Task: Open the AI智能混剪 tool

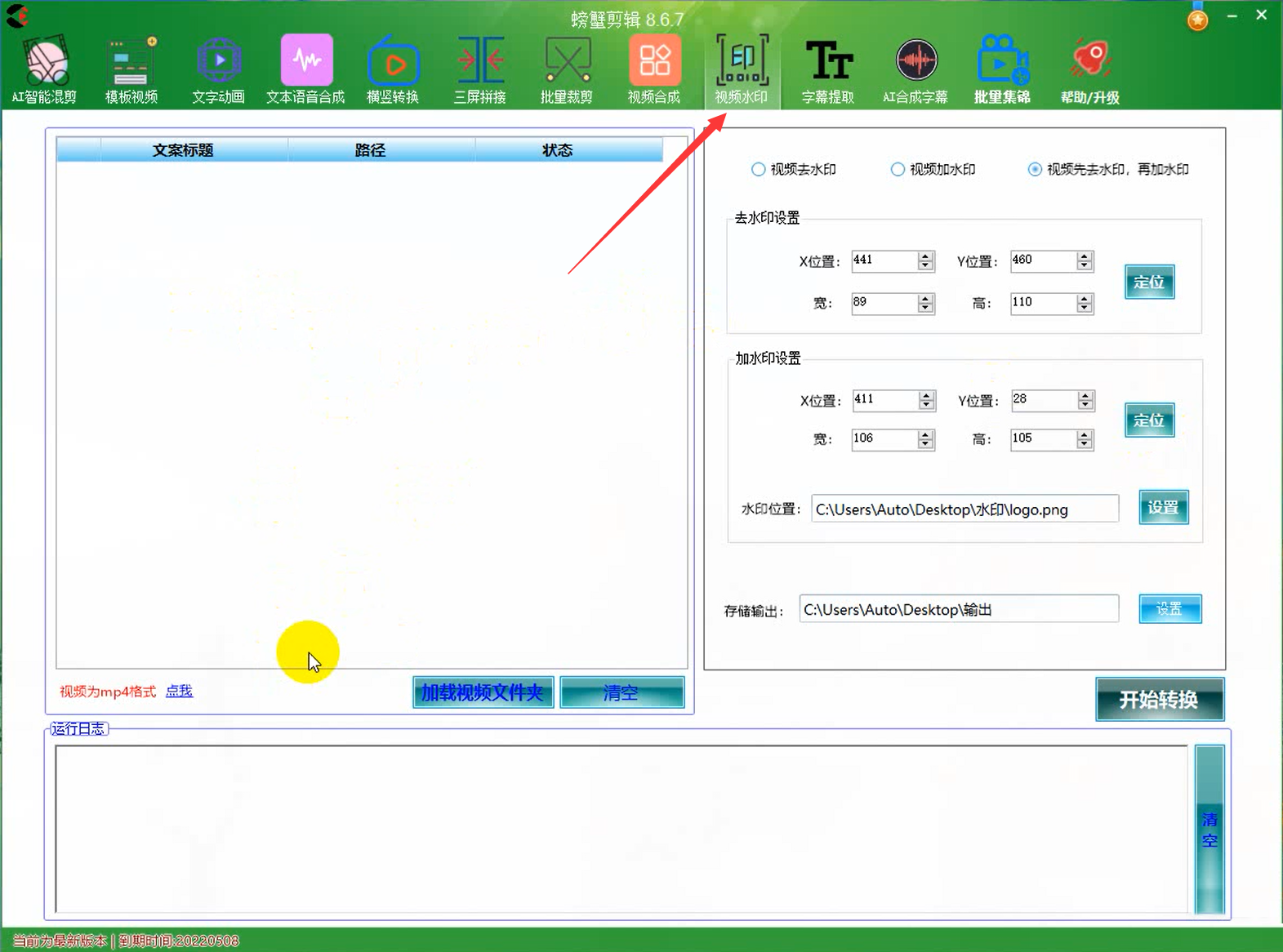Action: pos(45,70)
